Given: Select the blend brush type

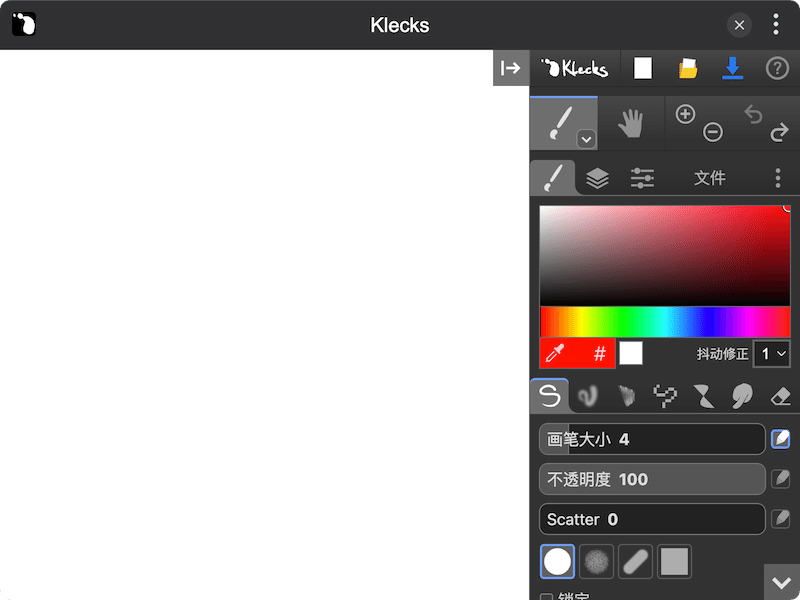Looking at the screenshot, I should pyautogui.click(x=588, y=396).
